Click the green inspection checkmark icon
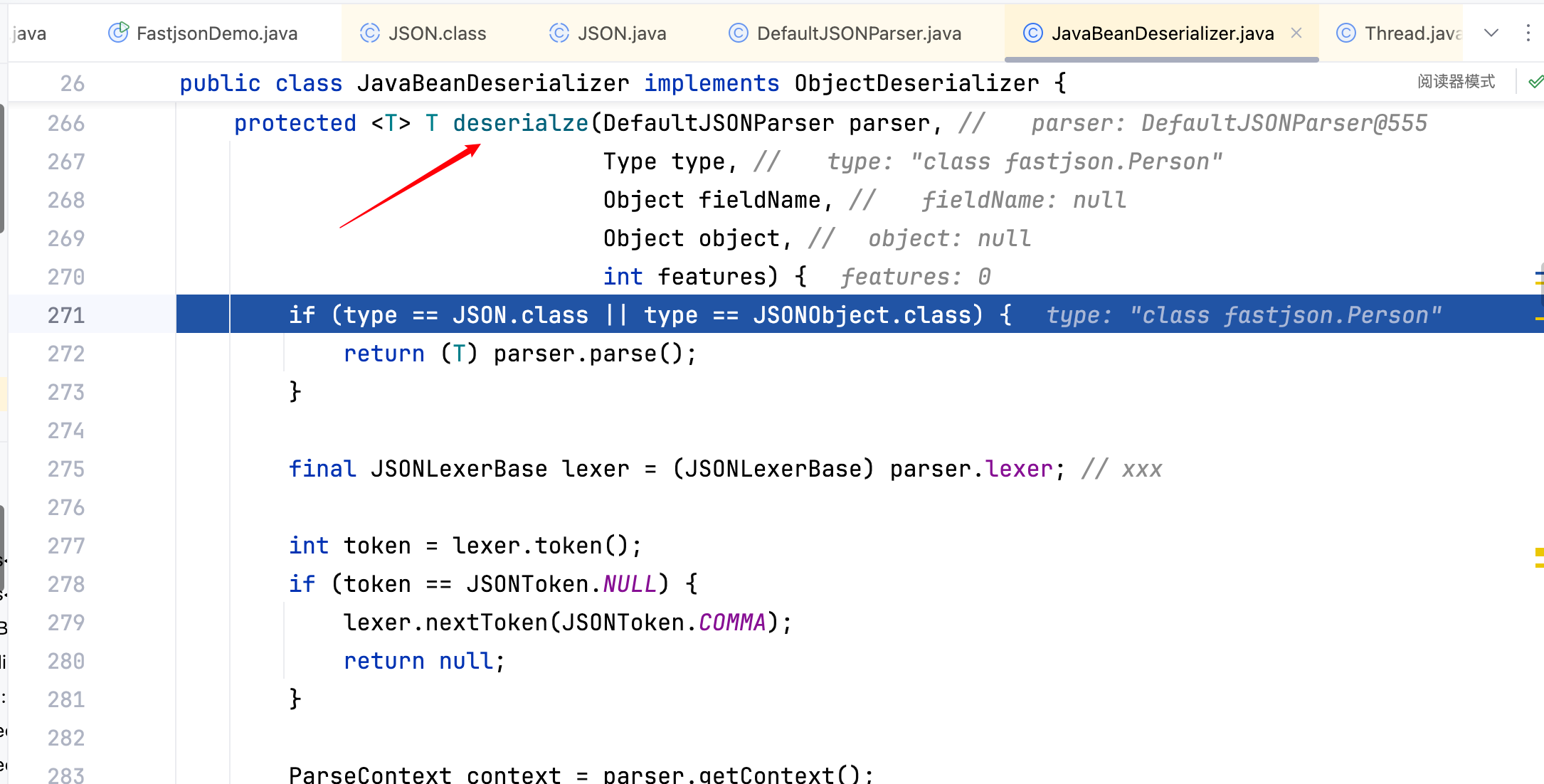The width and height of the screenshot is (1544, 784). coord(1535,82)
